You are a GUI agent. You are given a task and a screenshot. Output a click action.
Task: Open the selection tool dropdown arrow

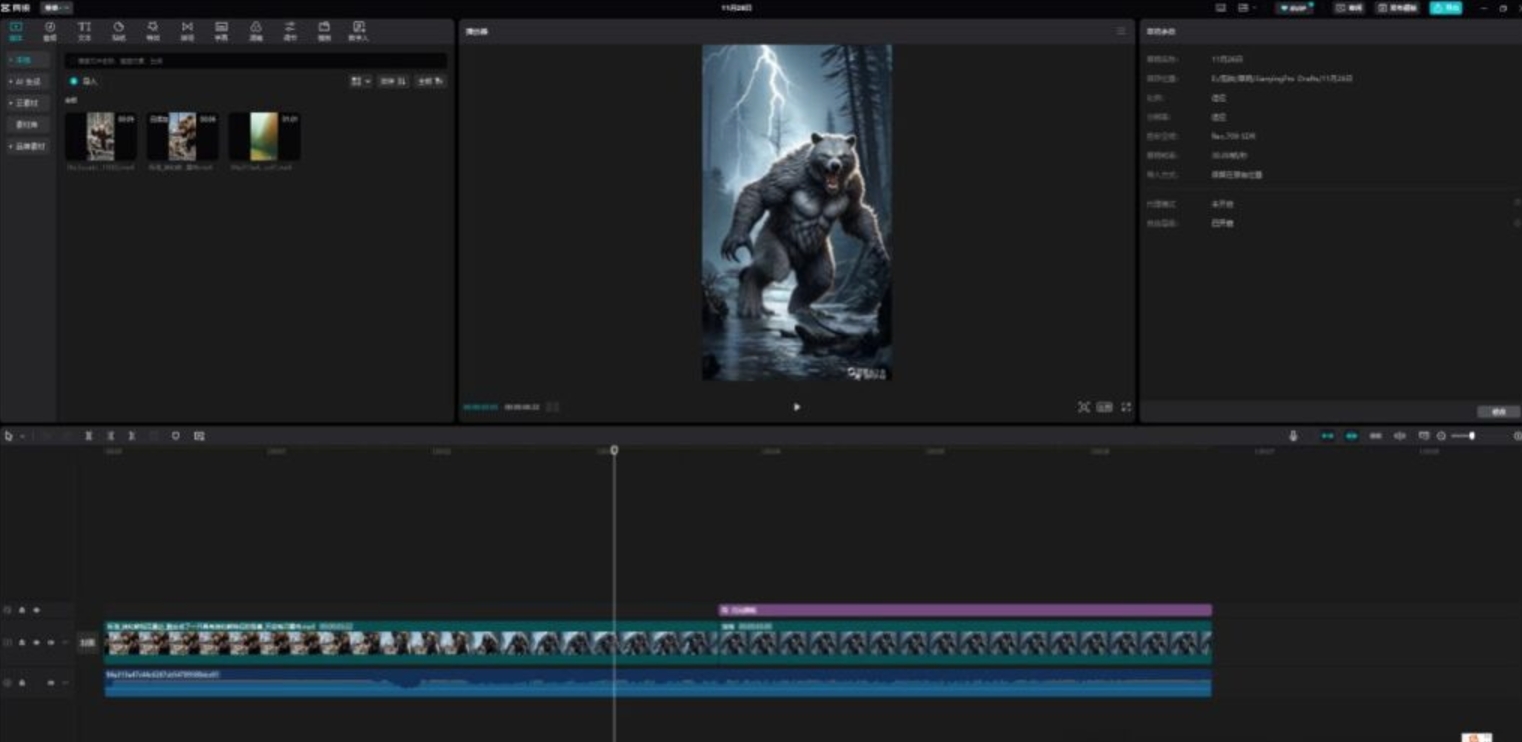22,437
